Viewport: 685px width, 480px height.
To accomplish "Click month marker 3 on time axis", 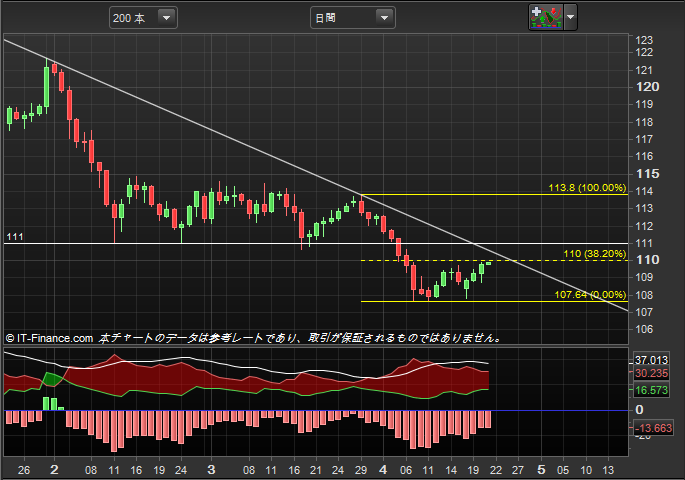I will click(211, 470).
